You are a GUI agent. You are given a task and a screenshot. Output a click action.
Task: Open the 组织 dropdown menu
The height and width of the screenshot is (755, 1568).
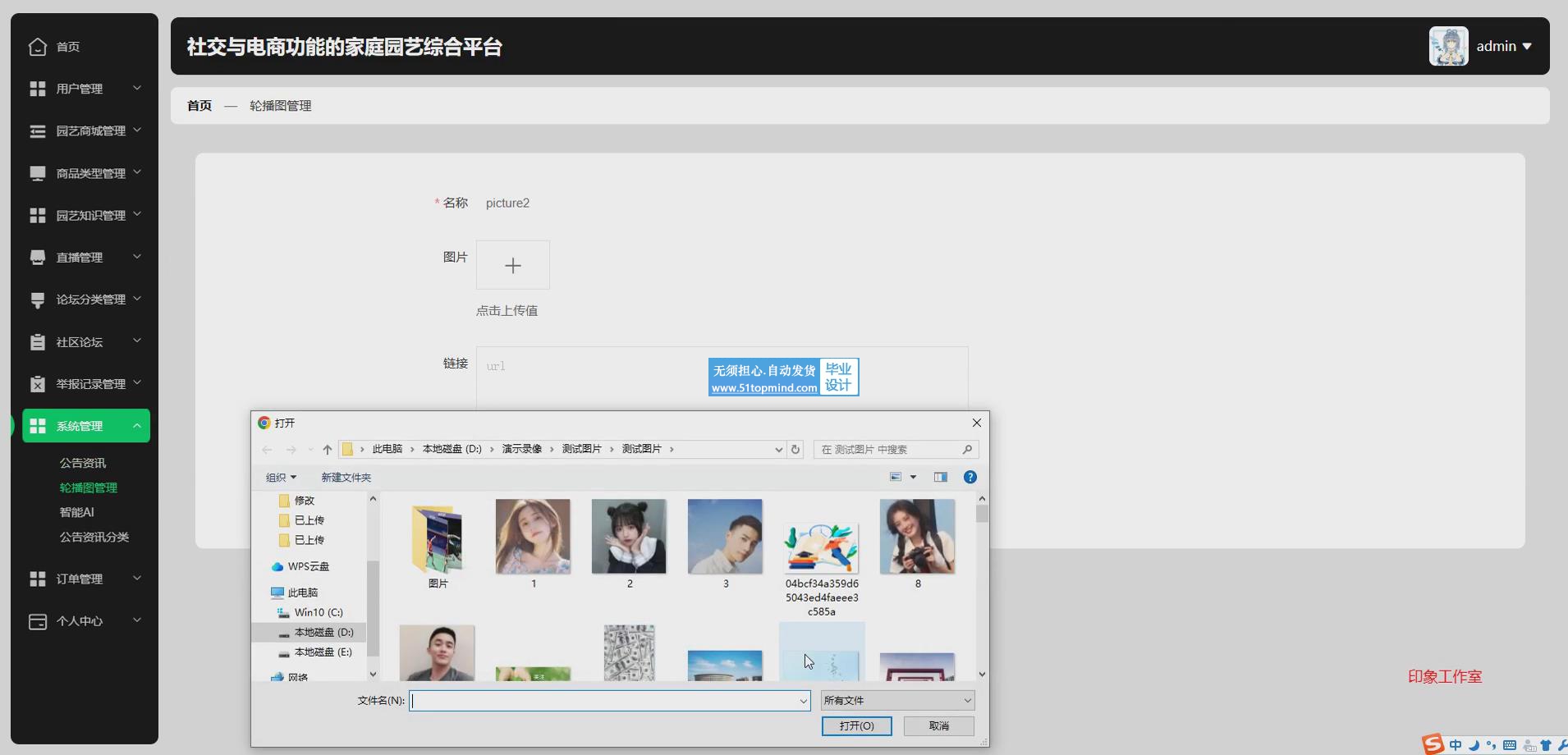coord(281,478)
